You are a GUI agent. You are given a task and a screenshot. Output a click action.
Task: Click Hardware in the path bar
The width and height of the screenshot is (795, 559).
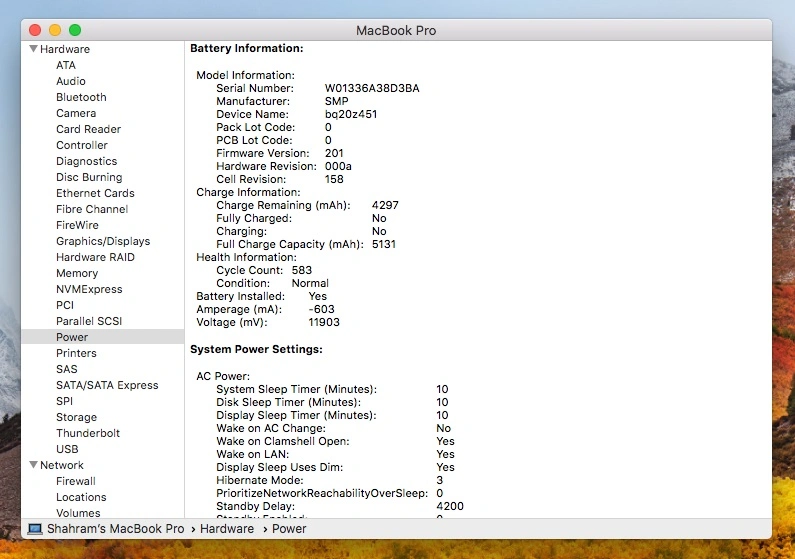click(x=227, y=529)
